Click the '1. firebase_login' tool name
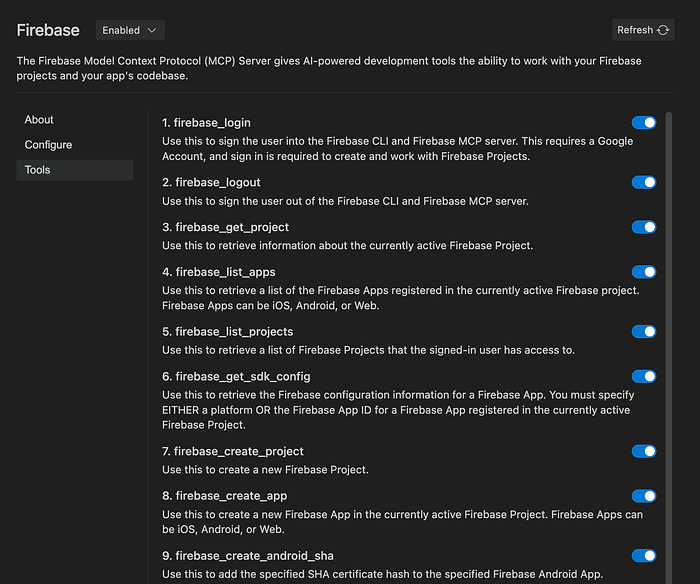The height and width of the screenshot is (584, 700). (206, 123)
